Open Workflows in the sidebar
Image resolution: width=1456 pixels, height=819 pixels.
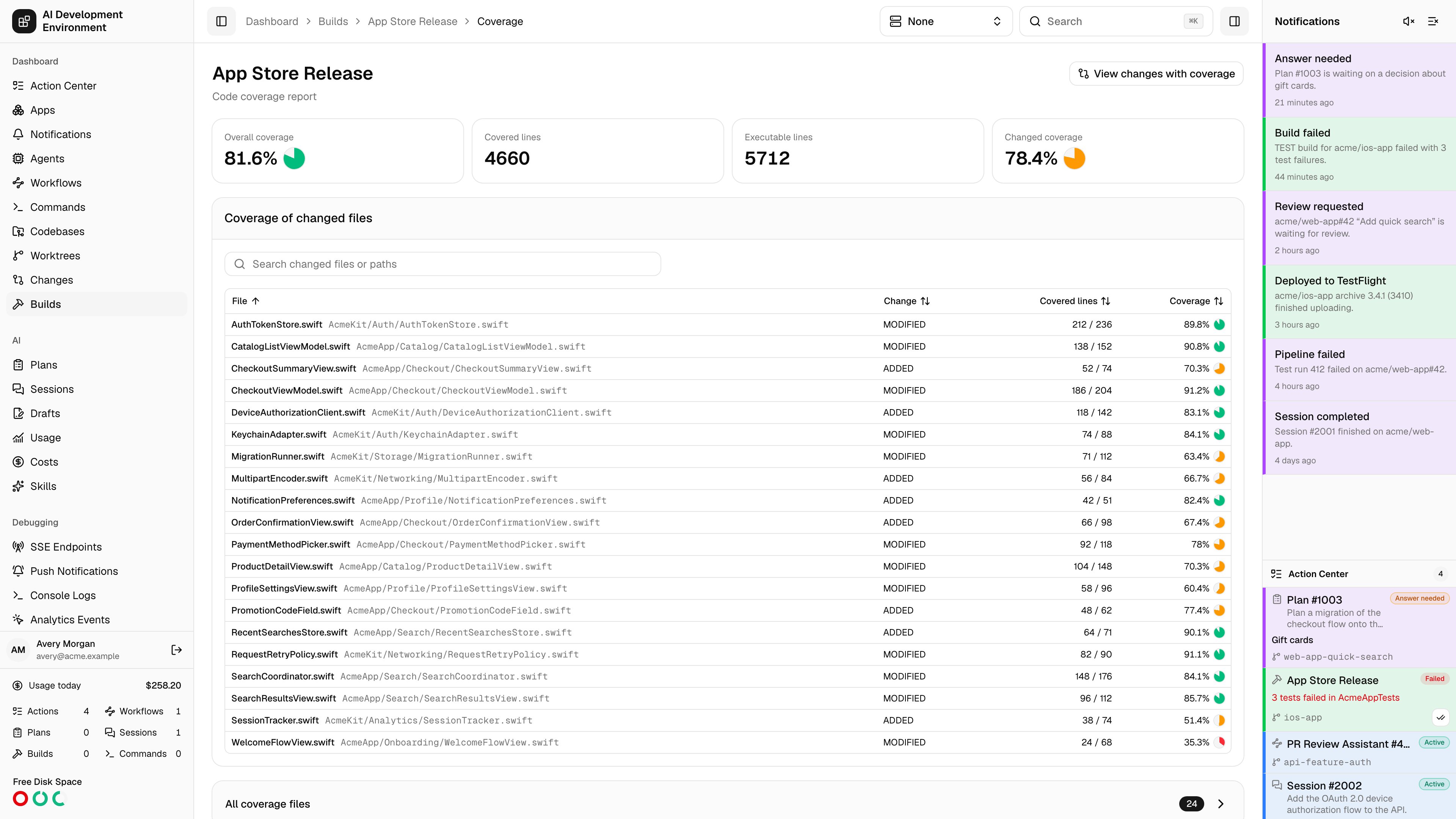pyautogui.click(x=97, y=183)
